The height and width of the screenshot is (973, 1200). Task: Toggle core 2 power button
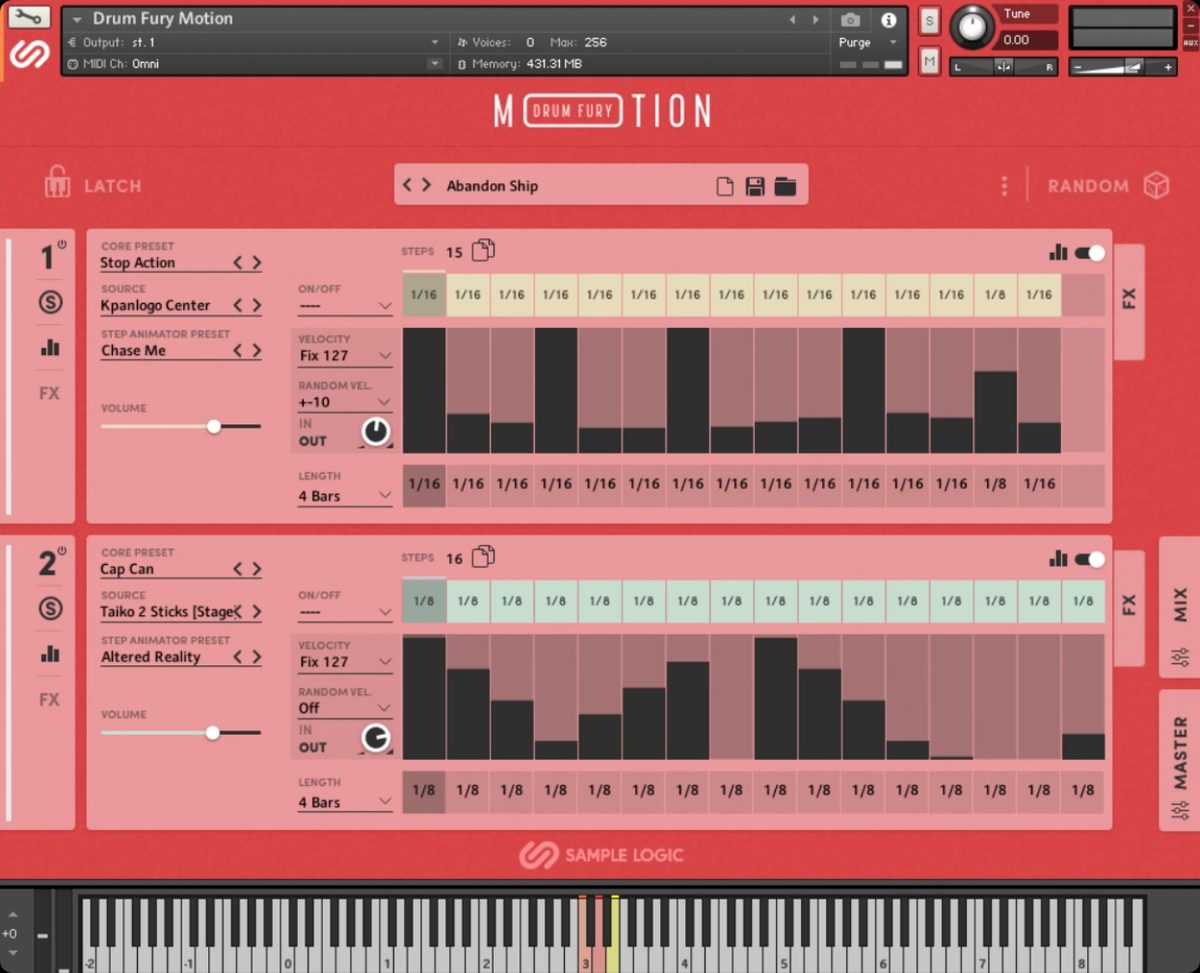[x=62, y=550]
